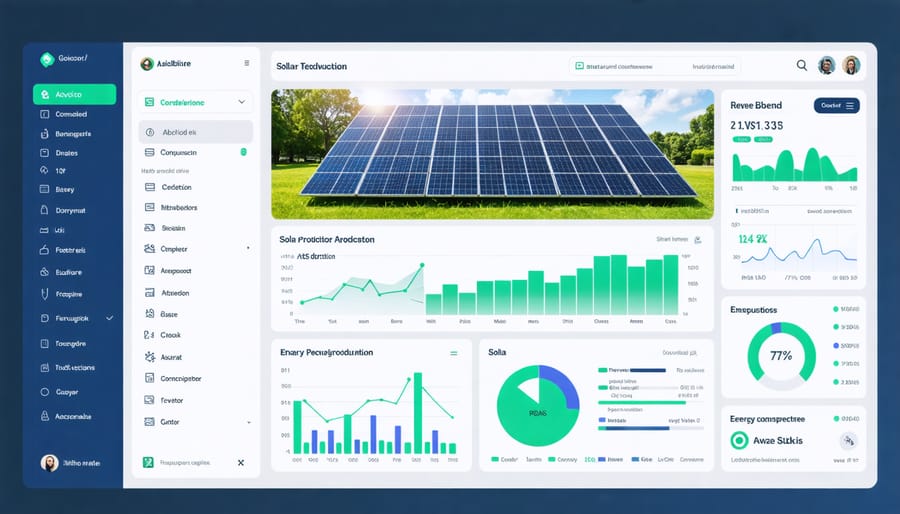
Task: Click the Bisery sidebar icon
Action: coord(44,189)
